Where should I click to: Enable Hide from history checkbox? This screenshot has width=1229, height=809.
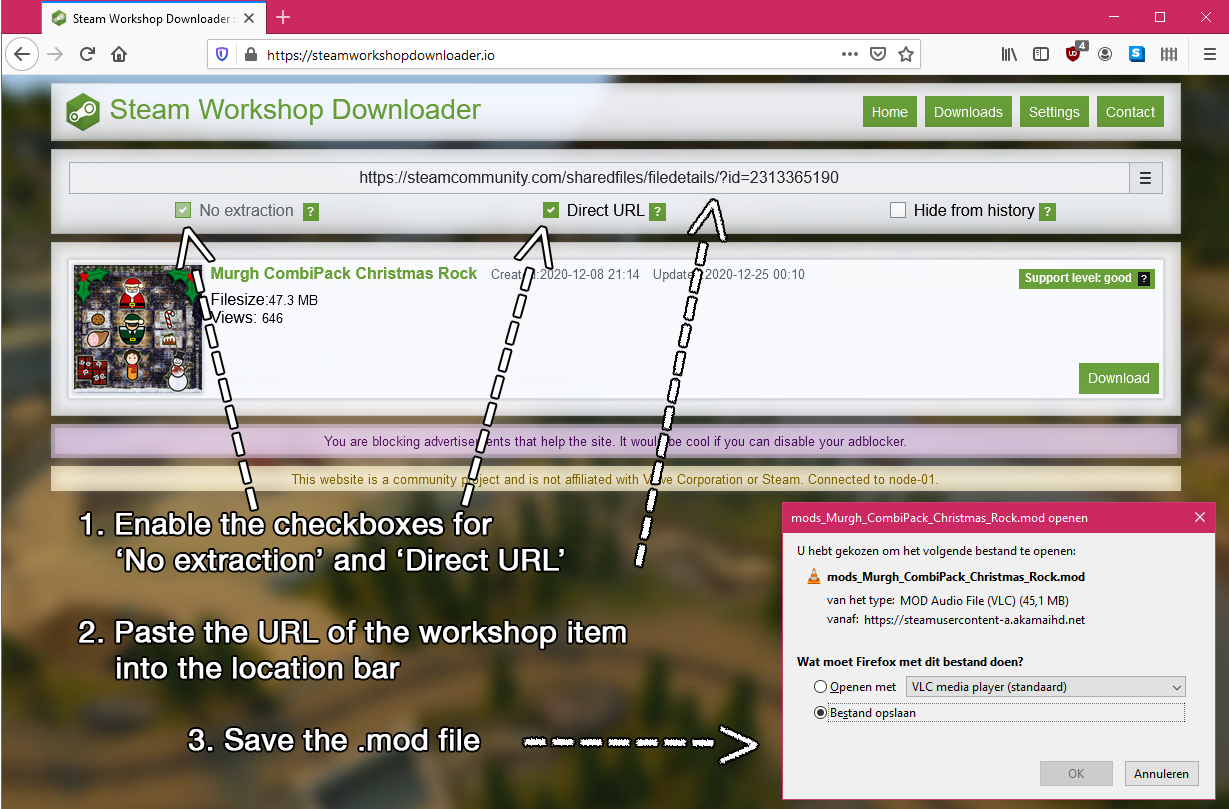point(897,210)
